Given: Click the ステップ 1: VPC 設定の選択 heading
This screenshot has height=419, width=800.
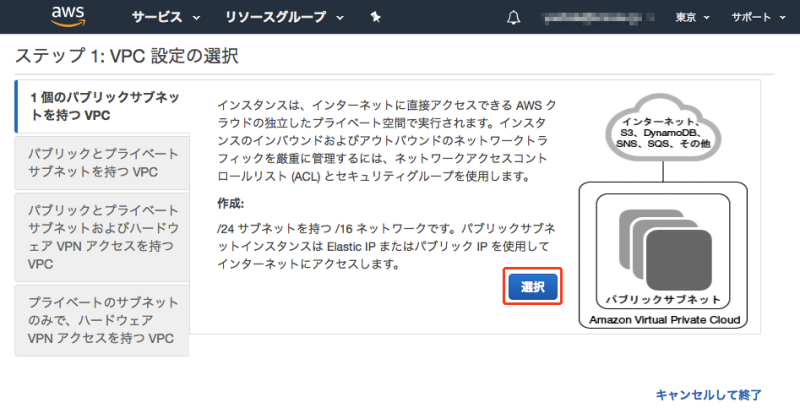Looking at the screenshot, I should tap(127, 56).
